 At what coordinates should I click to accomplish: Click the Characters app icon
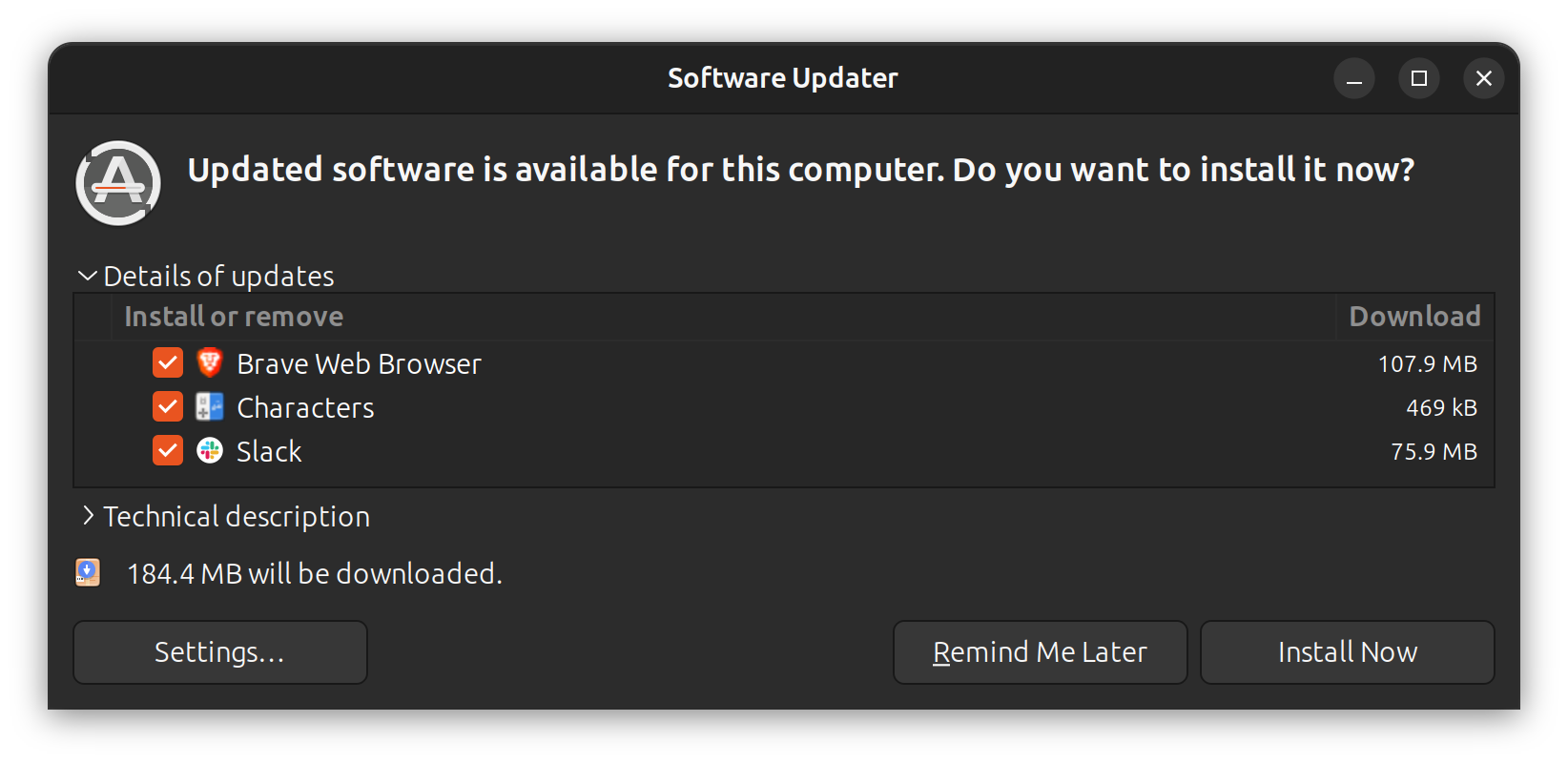(x=211, y=407)
